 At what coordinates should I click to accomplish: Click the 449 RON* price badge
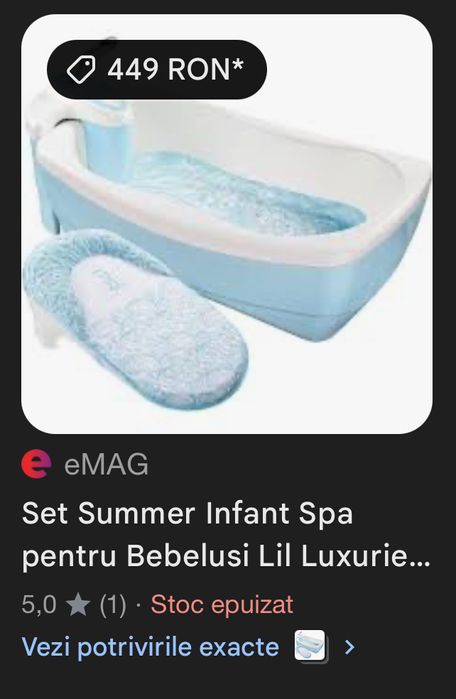[x=157, y=70]
